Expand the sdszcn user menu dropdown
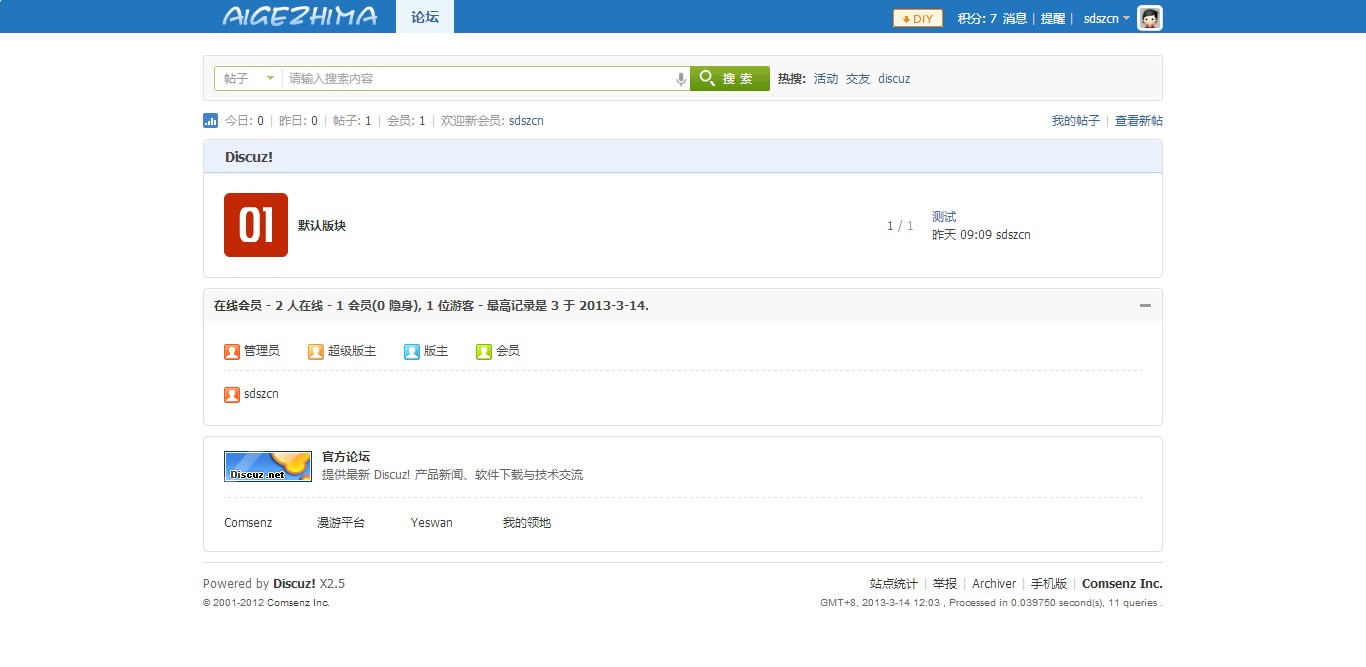 1107,19
